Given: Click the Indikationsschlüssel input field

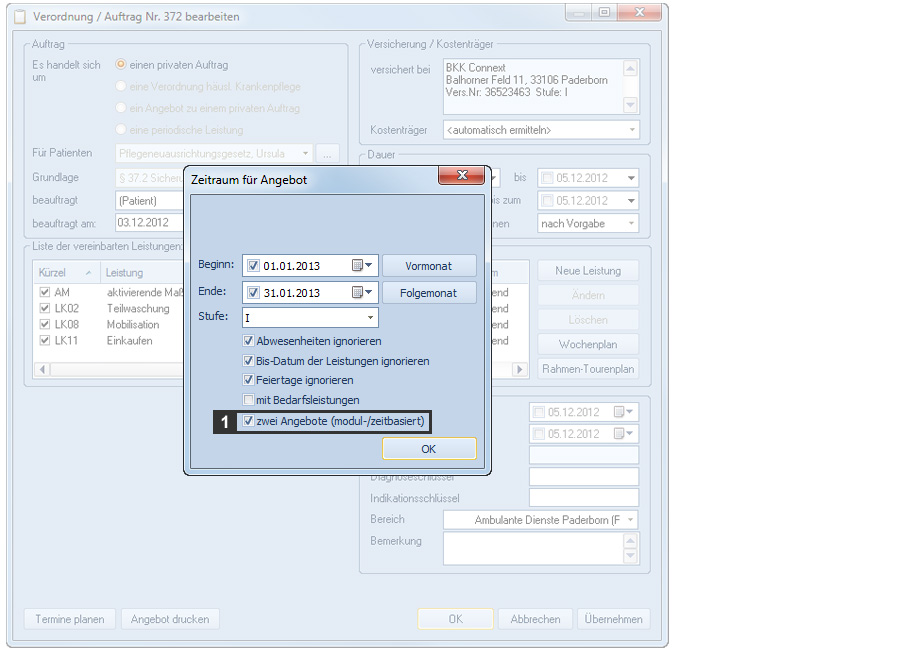Looking at the screenshot, I should pos(584,498).
